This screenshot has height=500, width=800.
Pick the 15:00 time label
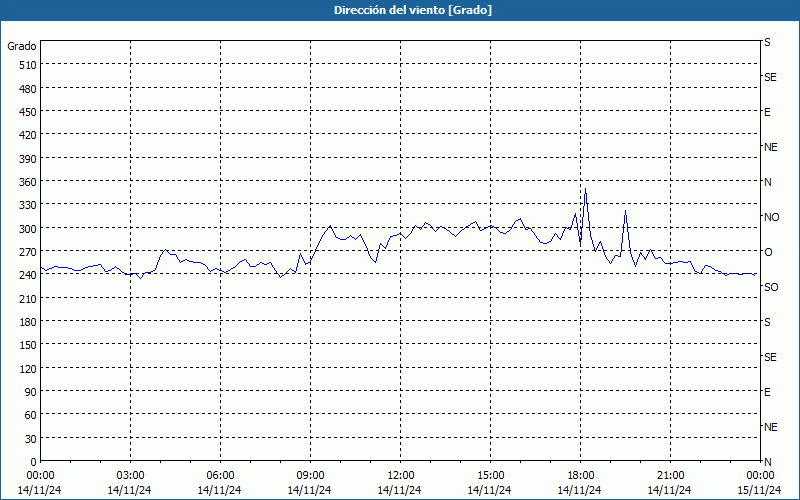point(490,476)
